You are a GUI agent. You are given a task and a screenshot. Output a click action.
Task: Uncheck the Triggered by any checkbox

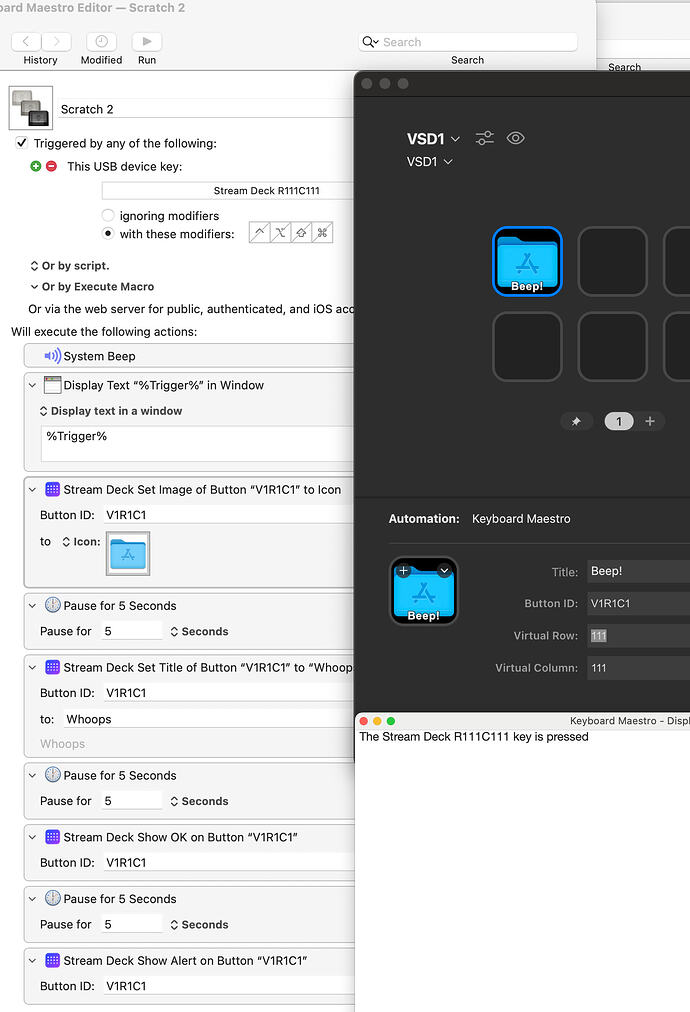coord(22,143)
